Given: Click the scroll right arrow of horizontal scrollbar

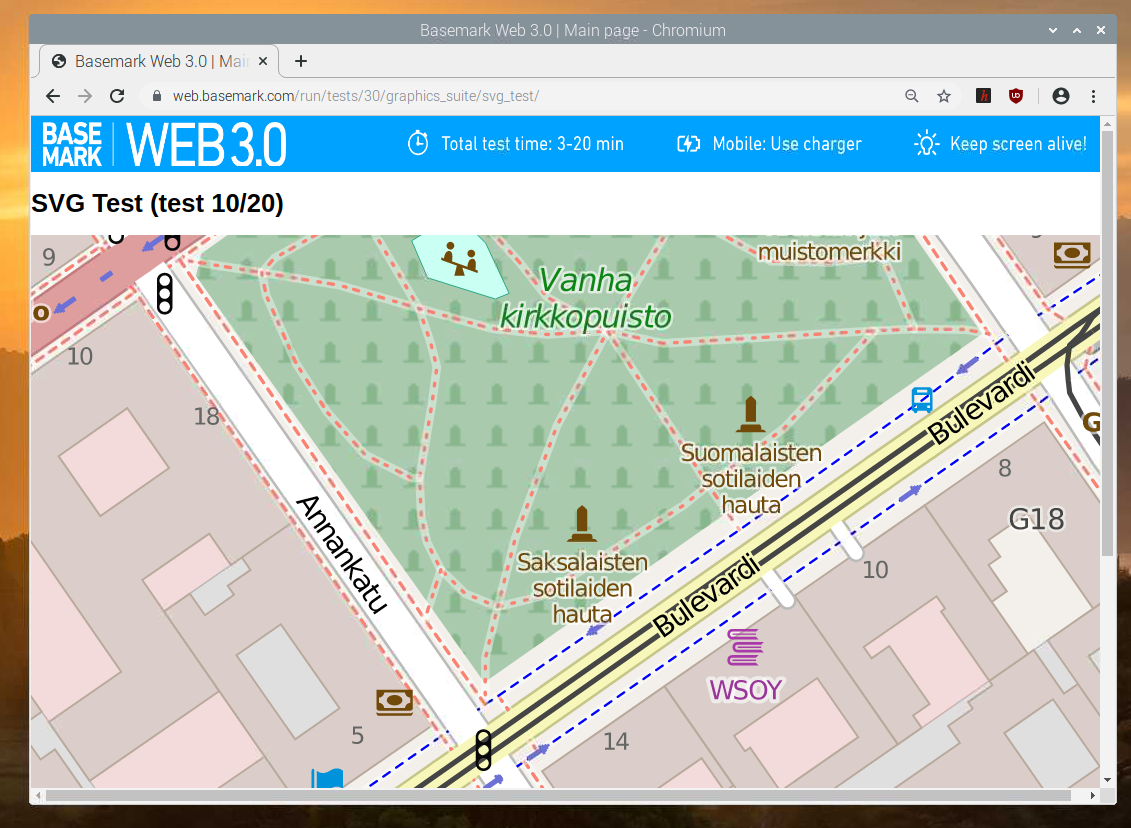Looking at the screenshot, I should pyautogui.click(x=1093, y=796).
